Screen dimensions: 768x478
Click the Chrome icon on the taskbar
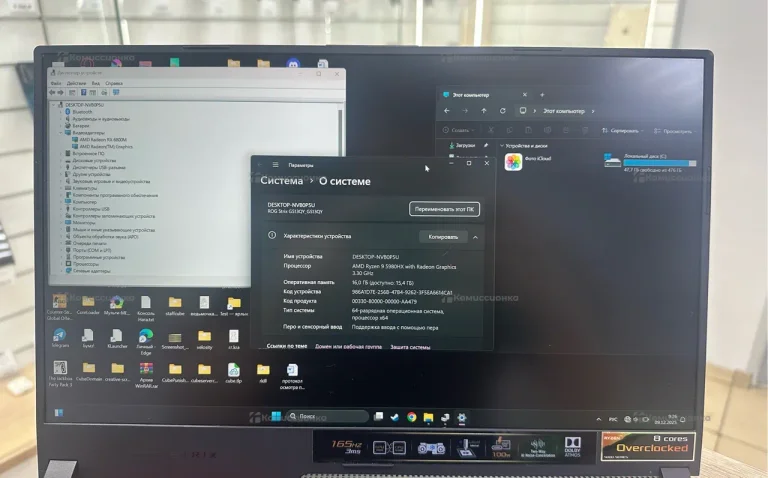pos(411,417)
